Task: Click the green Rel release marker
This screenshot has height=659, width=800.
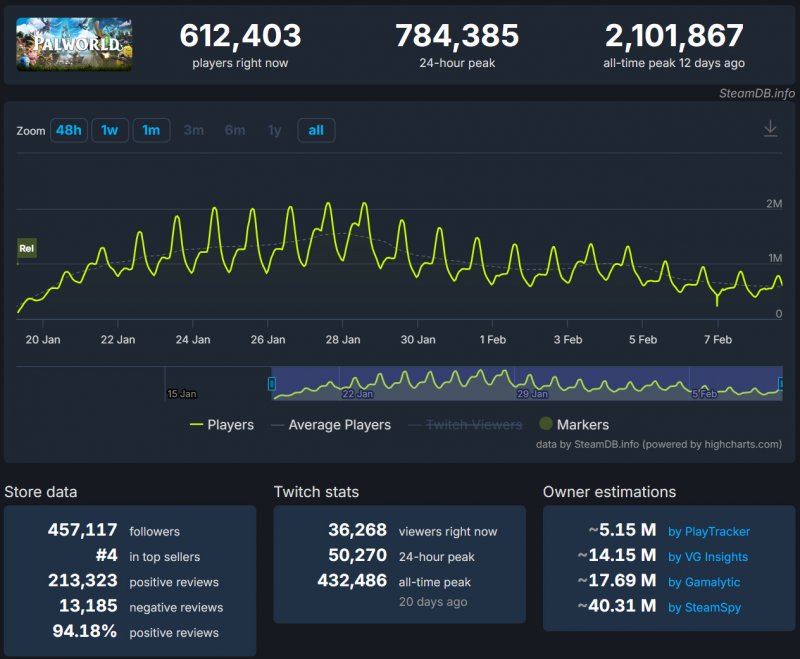Action: (27, 248)
